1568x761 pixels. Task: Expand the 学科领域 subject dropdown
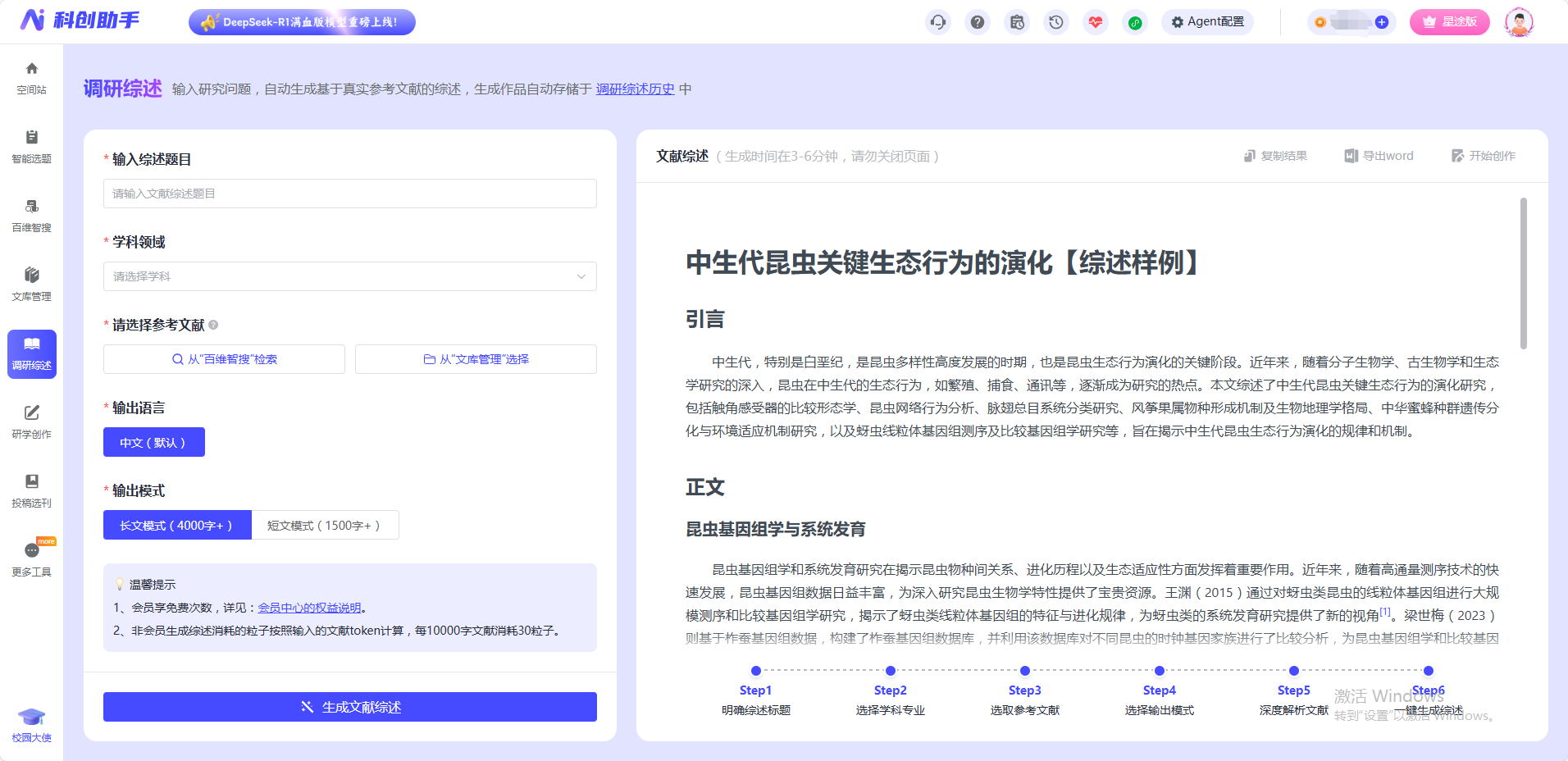pos(350,276)
